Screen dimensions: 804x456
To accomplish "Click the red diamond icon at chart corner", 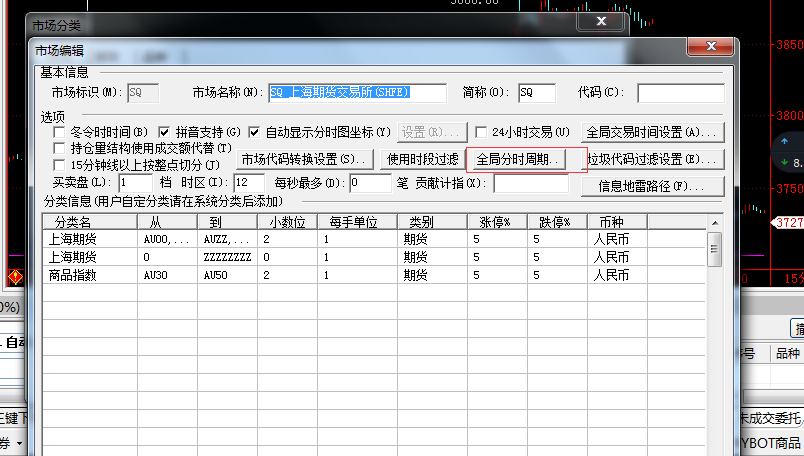I will click(x=15, y=277).
